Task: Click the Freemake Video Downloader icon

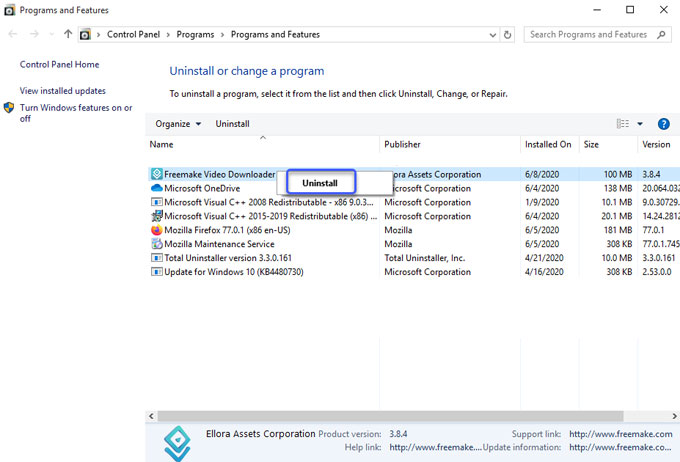Action: [x=157, y=174]
